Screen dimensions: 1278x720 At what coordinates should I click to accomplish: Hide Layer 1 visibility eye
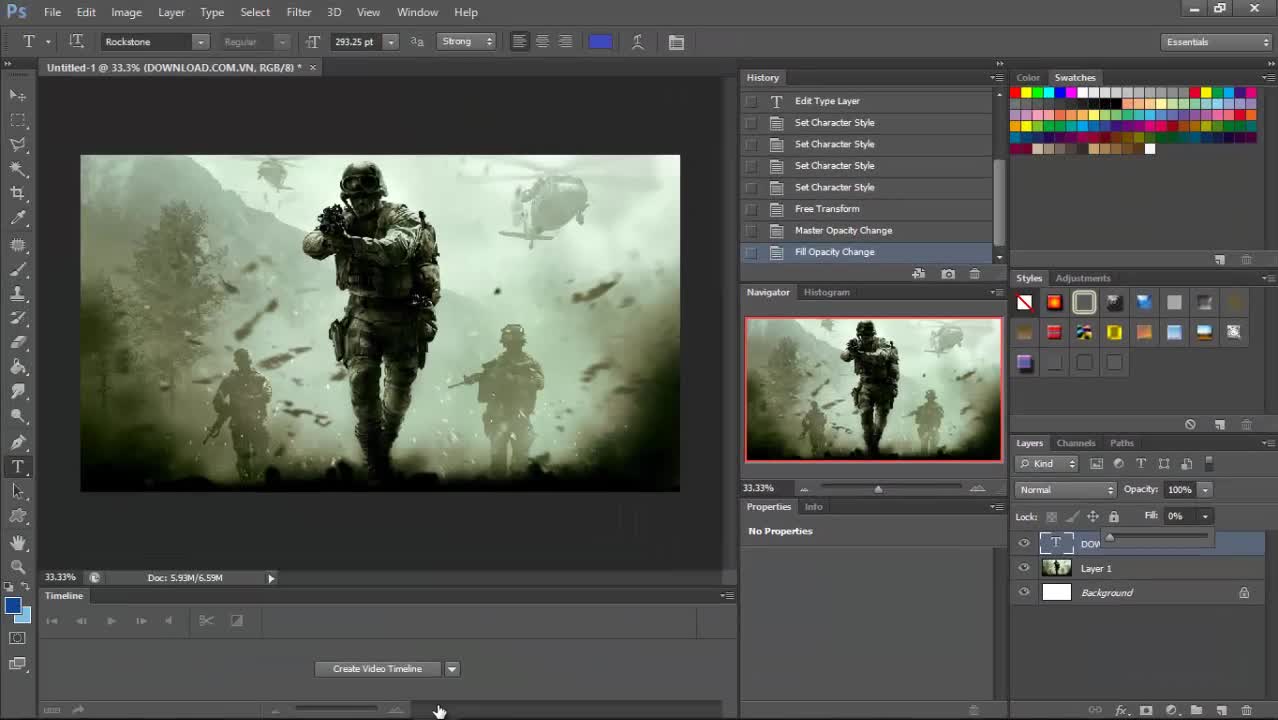1024,568
